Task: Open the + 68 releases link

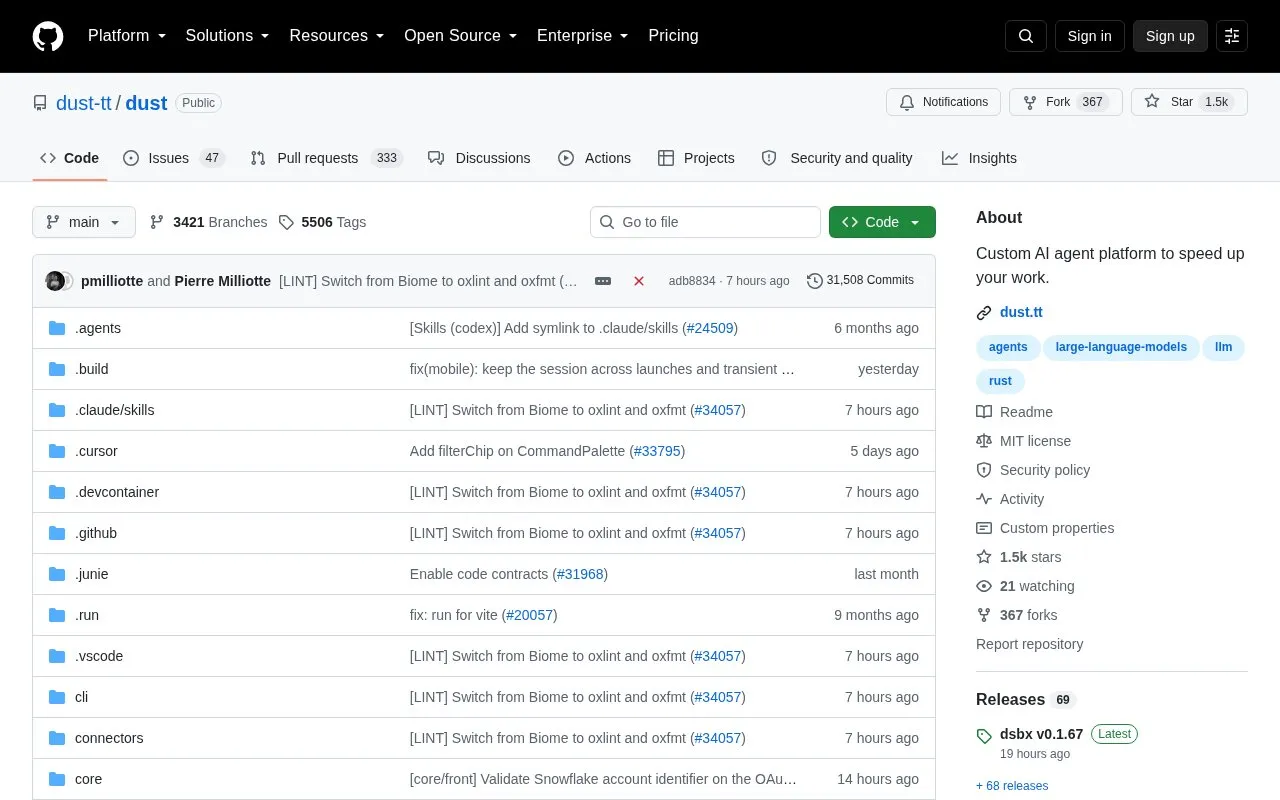Action: pos(1012,786)
